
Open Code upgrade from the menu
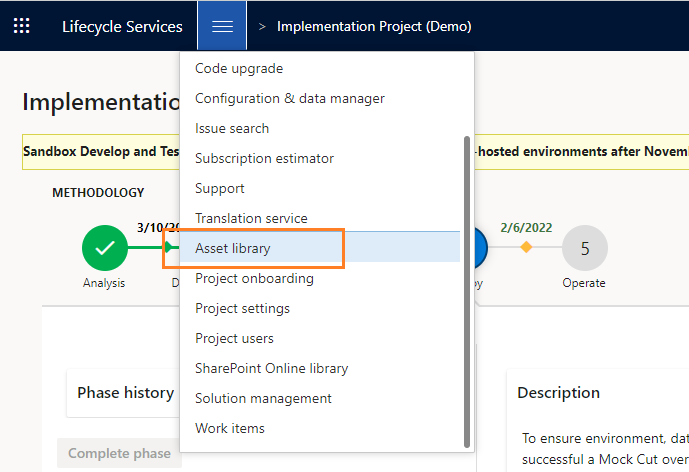(x=239, y=69)
